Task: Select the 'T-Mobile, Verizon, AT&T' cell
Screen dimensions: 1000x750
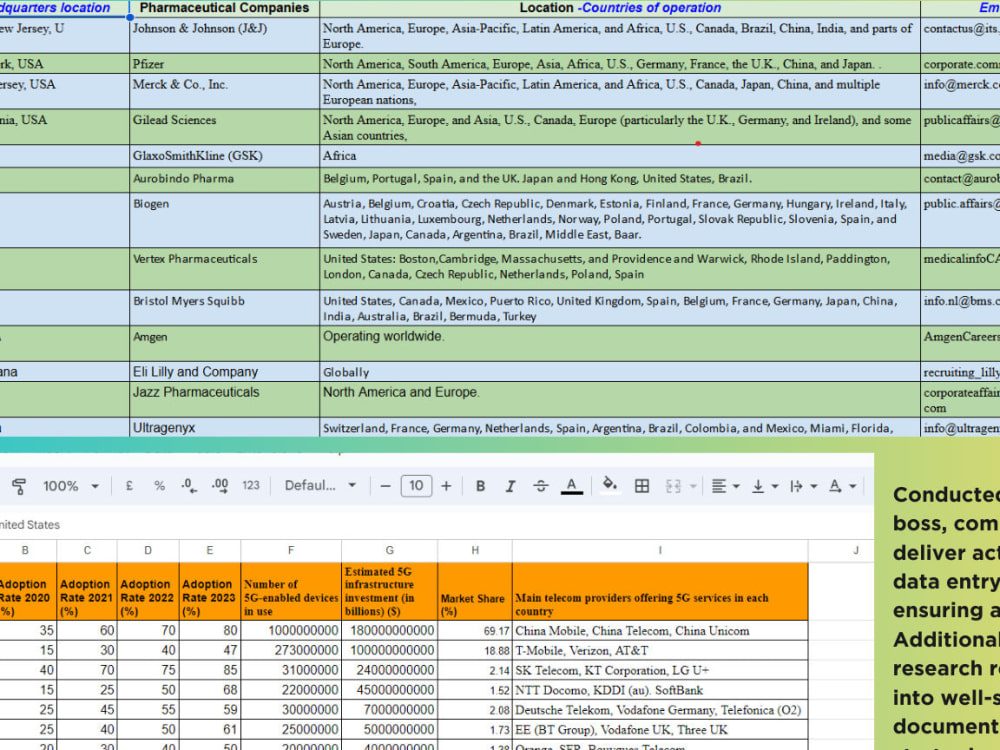Action: (660, 651)
